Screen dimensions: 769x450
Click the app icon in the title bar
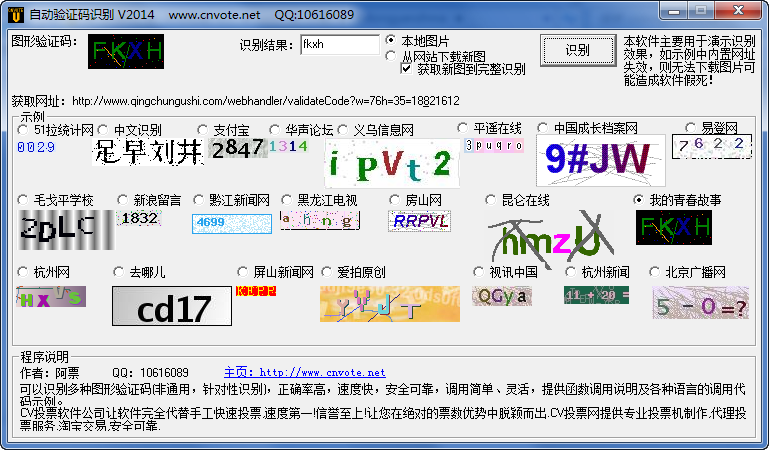click(x=13, y=14)
